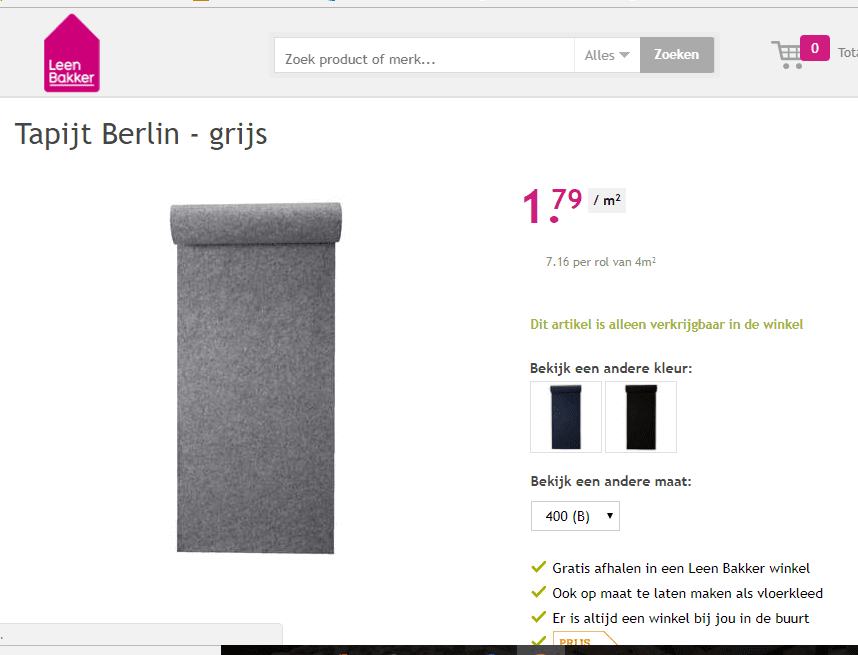Expand the 400 (B) size selector
This screenshot has height=655, width=858.
click(x=575, y=516)
